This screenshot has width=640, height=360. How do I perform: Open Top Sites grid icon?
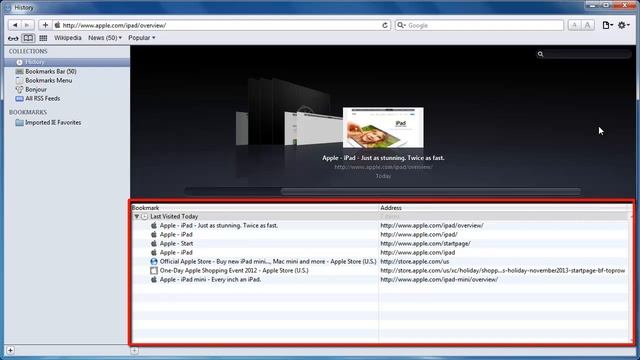43,38
